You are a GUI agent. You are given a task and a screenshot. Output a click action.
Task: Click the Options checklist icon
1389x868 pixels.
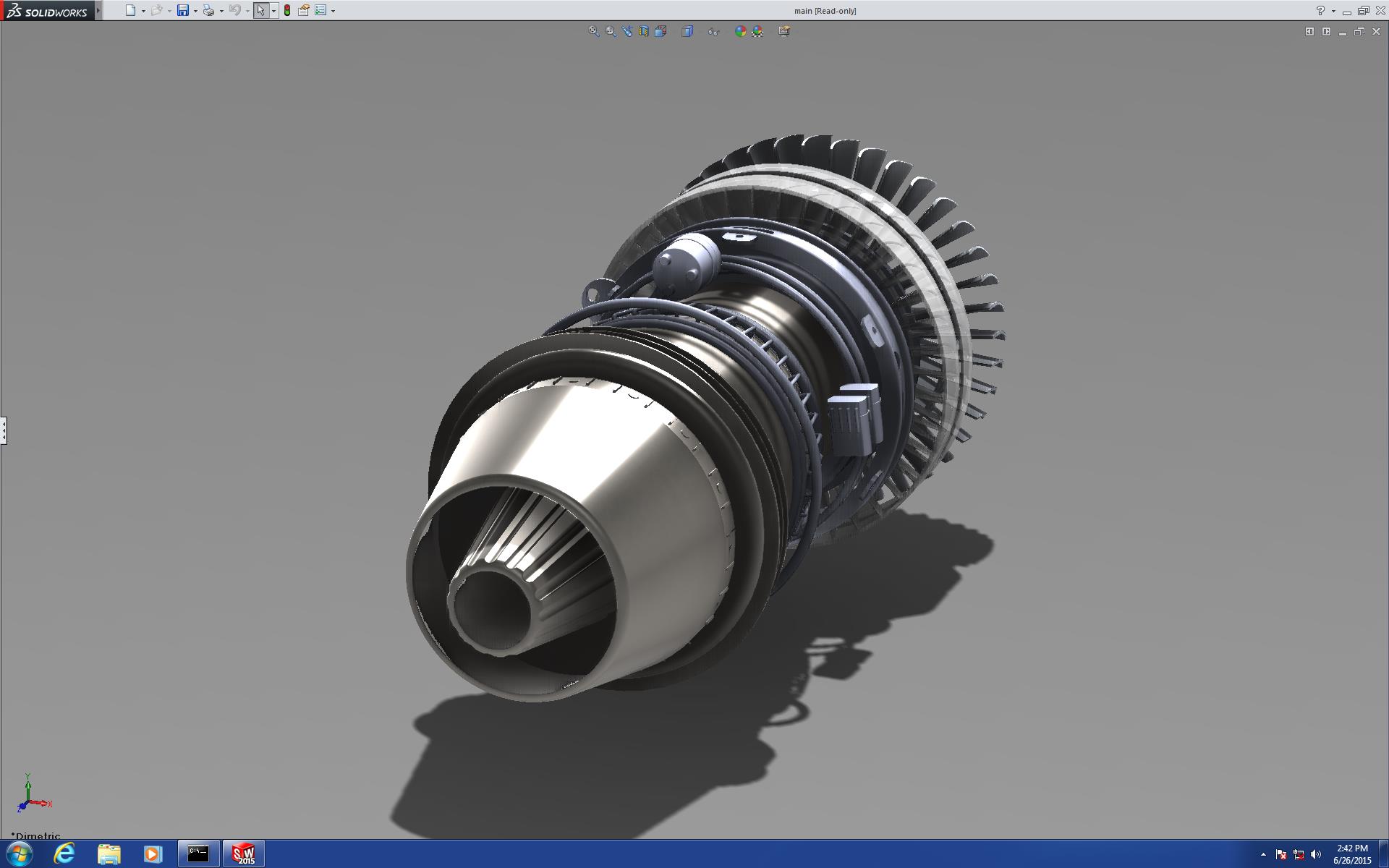click(320, 10)
